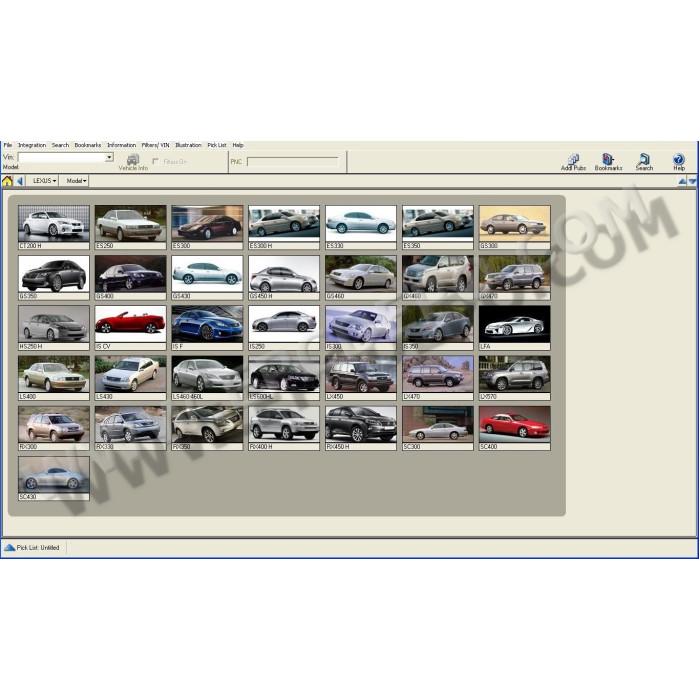Viewport: 700px width, 700px height.
Task: Click the Search magnifier toolbar icon
Action: [644, 162]
